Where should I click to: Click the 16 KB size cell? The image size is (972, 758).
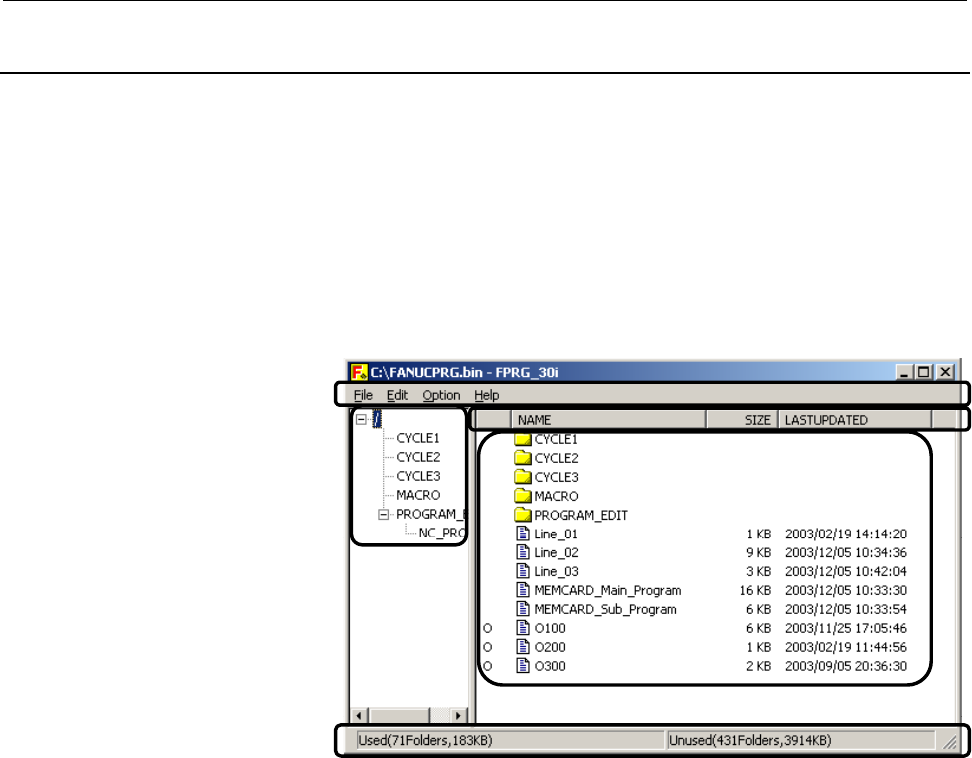755,590
